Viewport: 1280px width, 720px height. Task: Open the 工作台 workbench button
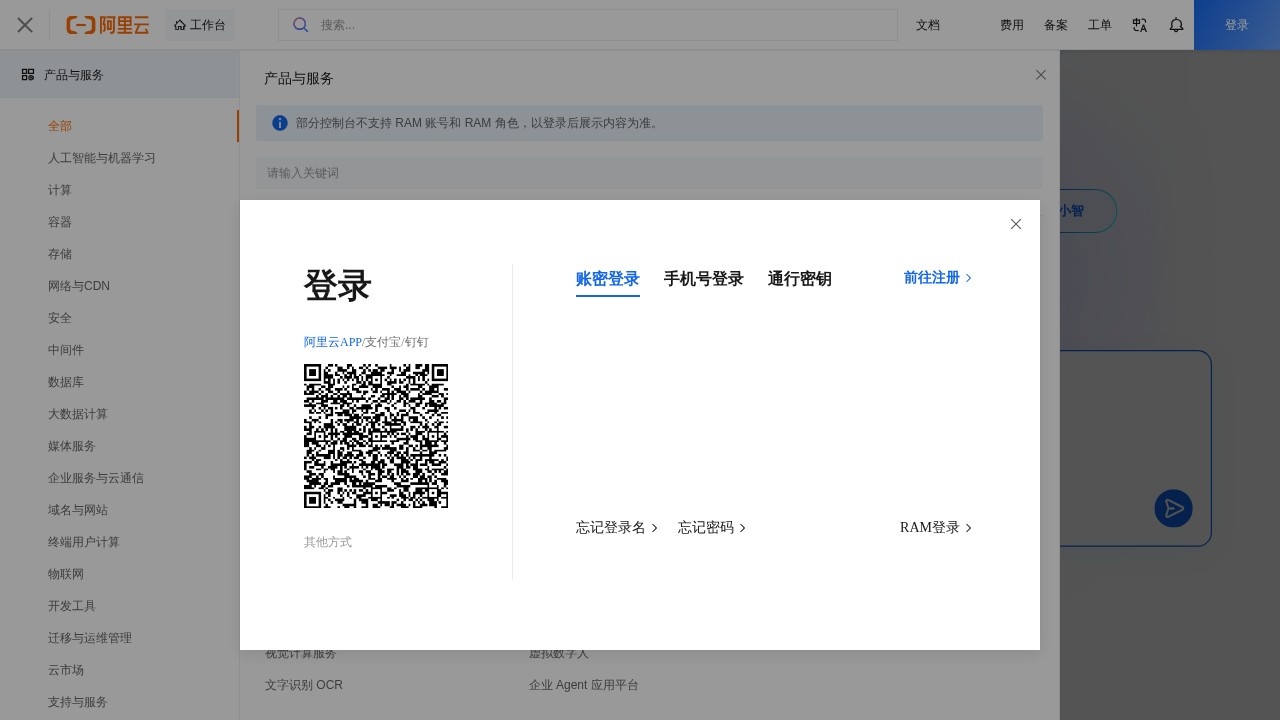[x=200, y=25]
